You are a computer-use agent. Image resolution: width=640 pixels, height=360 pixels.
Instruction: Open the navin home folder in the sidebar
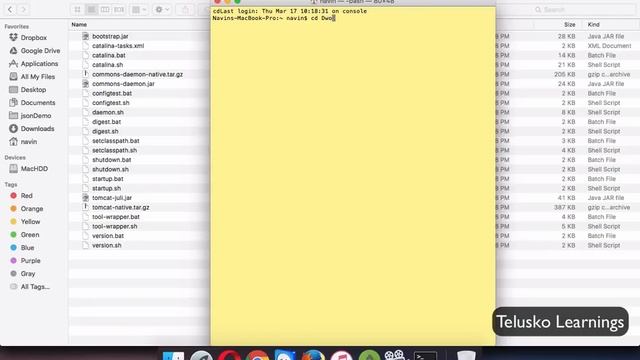click(x=29, y=142)
